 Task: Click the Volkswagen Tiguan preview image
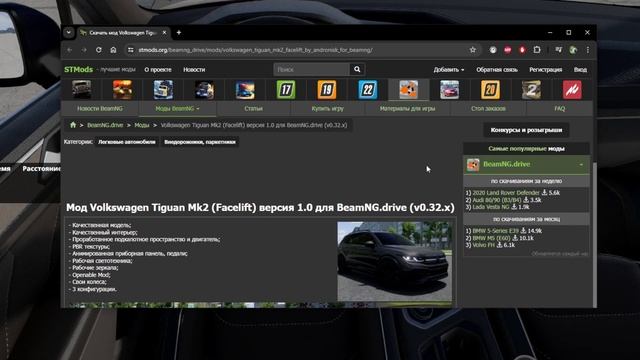394,261
